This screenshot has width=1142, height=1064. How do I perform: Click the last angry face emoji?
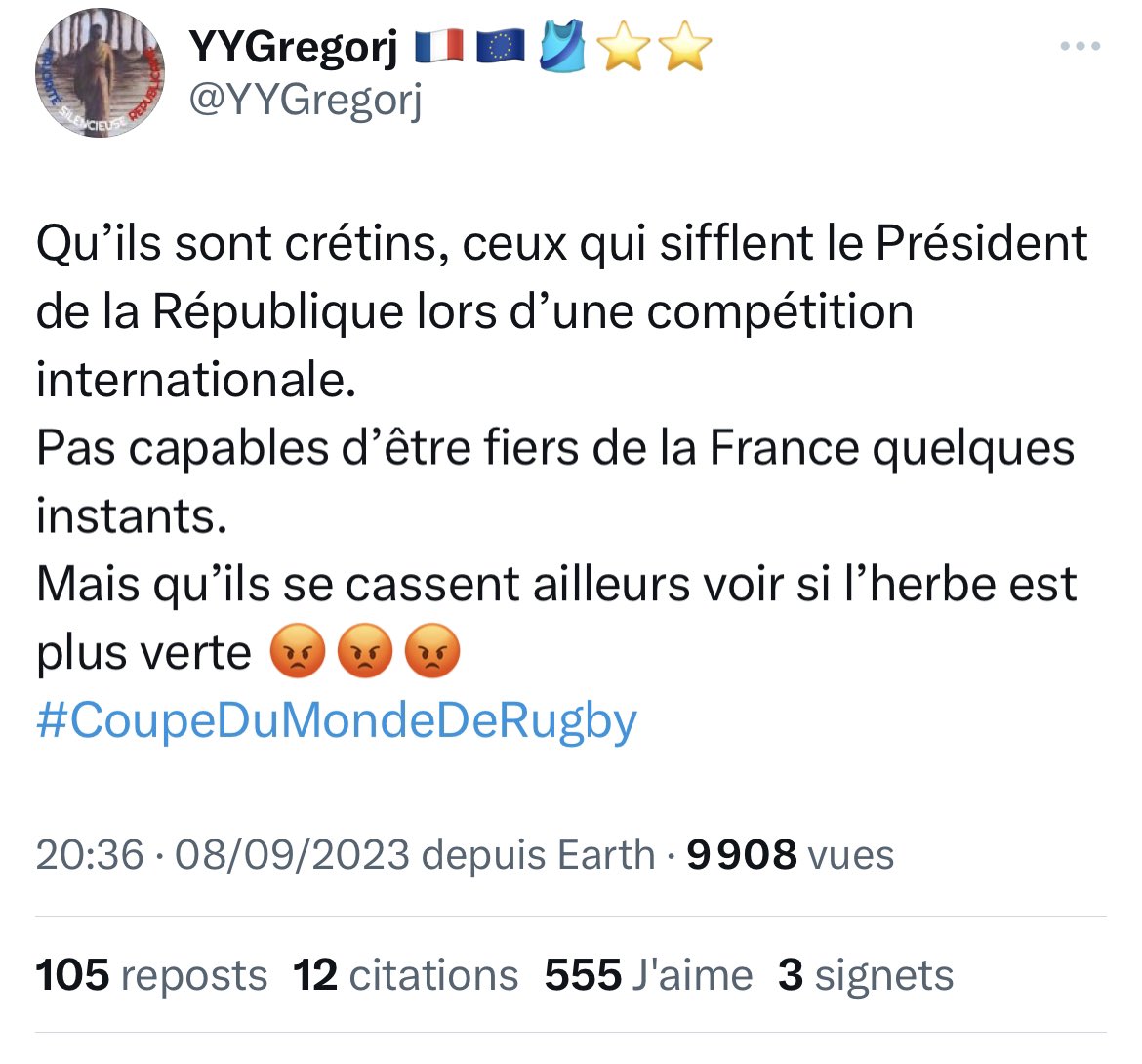click(x=430, y=651)
